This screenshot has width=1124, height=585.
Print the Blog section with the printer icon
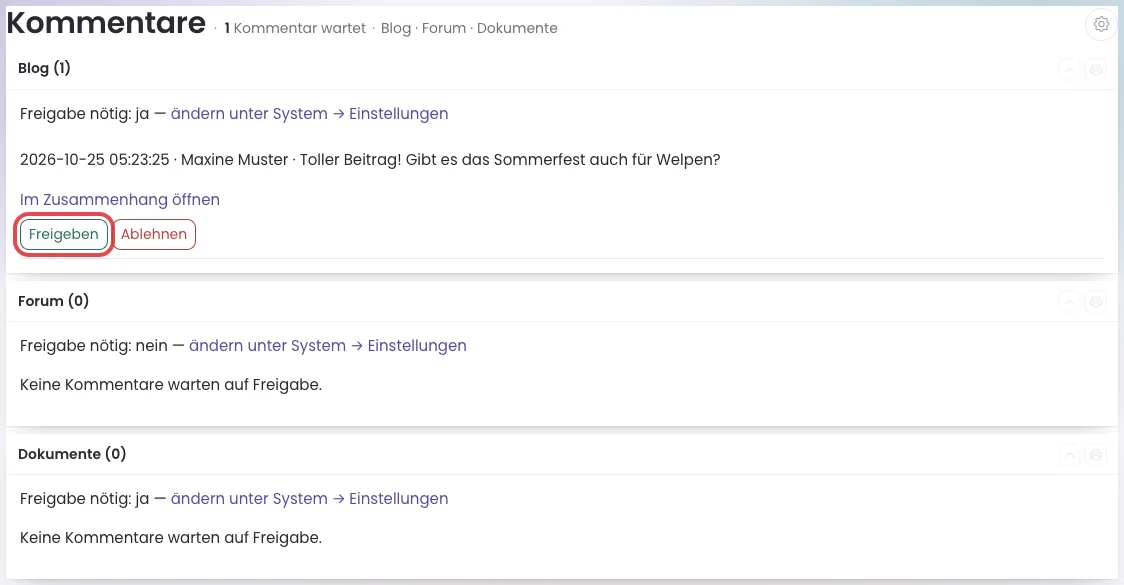(x=1096, y=70)
